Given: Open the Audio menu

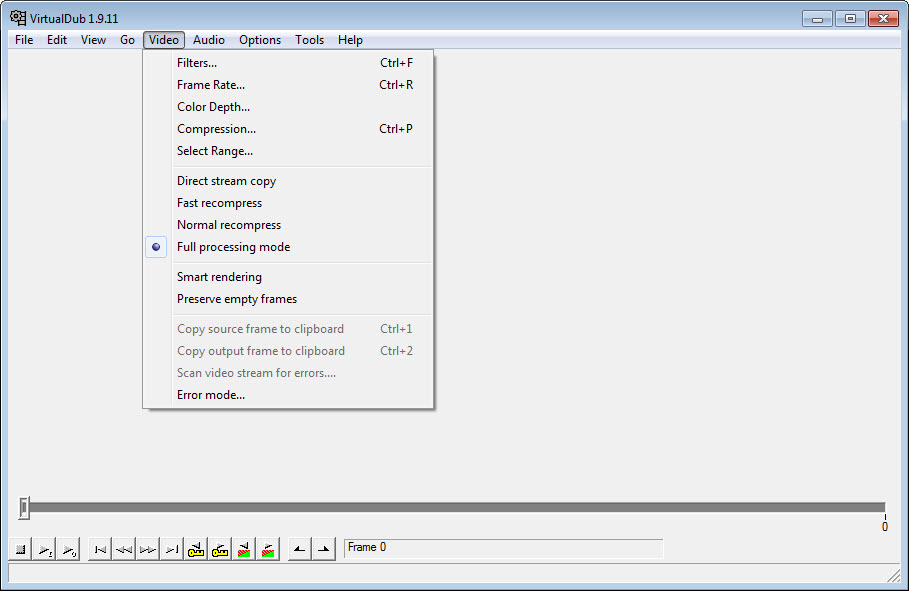Looking at the screenshot, I should 209,40.
